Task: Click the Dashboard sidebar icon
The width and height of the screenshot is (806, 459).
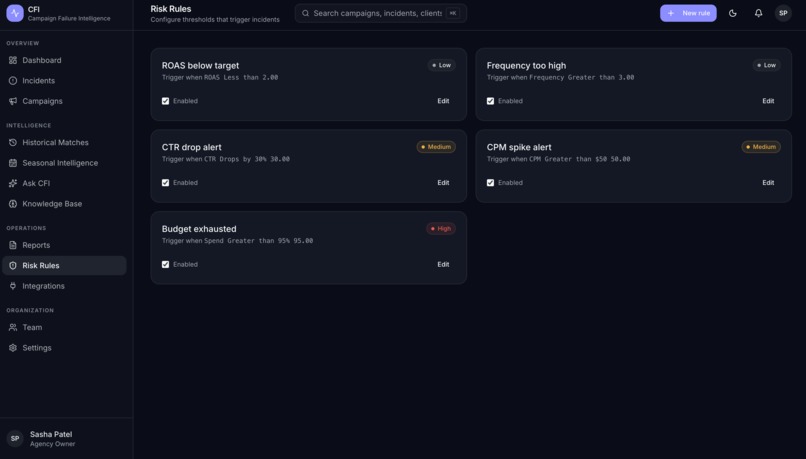Action: [x=13, y=60]
